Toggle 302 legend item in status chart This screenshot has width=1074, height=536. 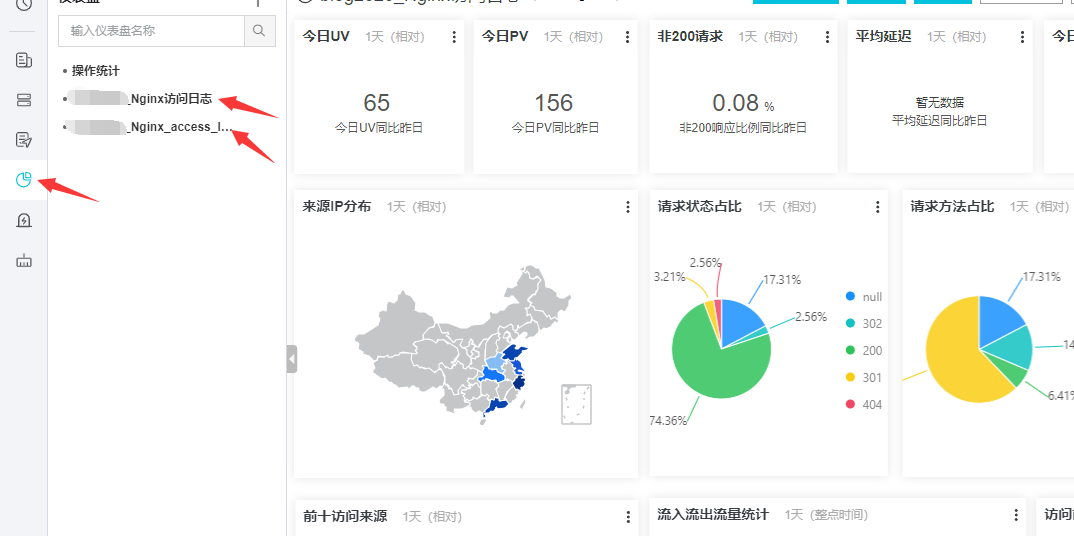[x=864, y=324]
